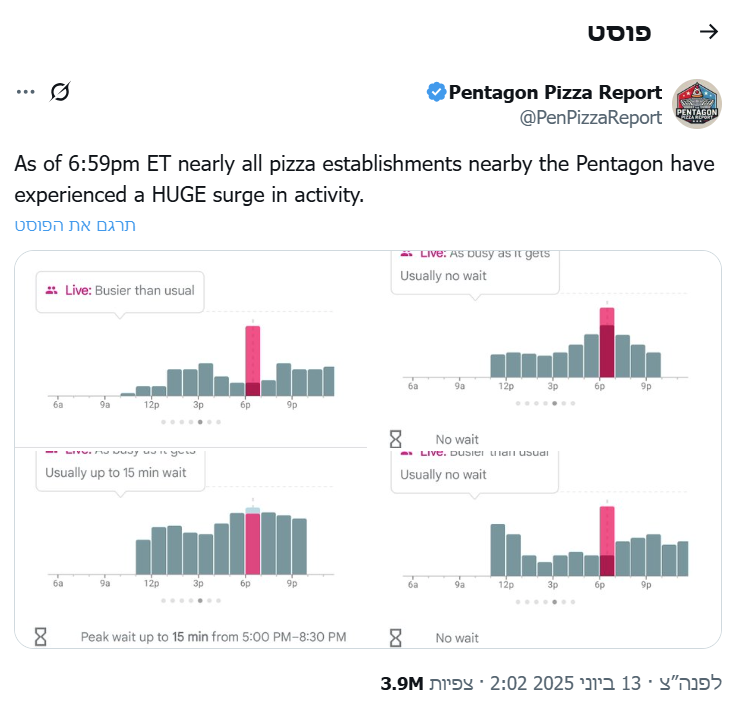Image resolution: width=741 pixels, height=703 pixels.
Task: Click the hourglass icon in top-right chart
Action: 396,439
